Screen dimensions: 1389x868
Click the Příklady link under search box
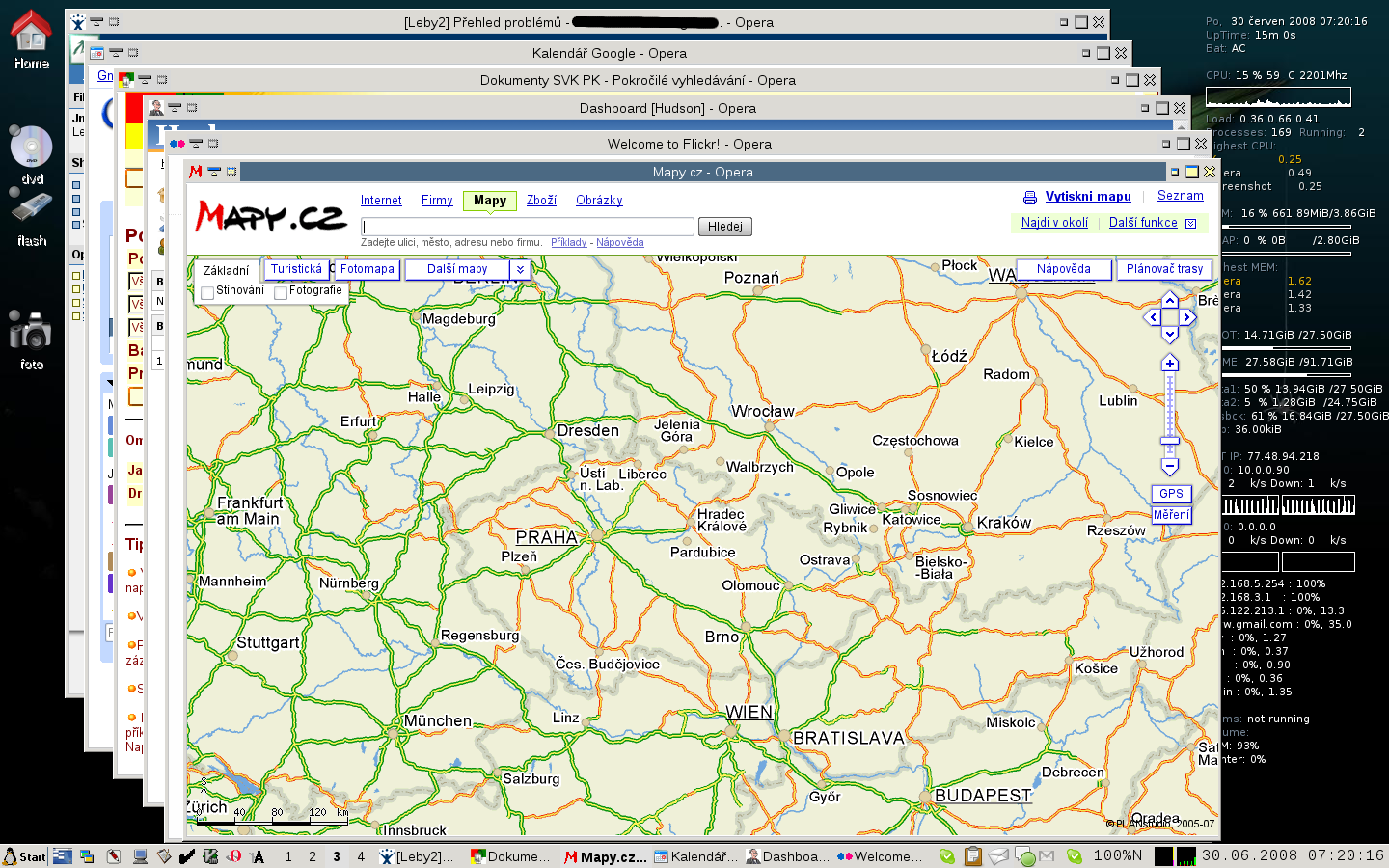pos(568,243)
